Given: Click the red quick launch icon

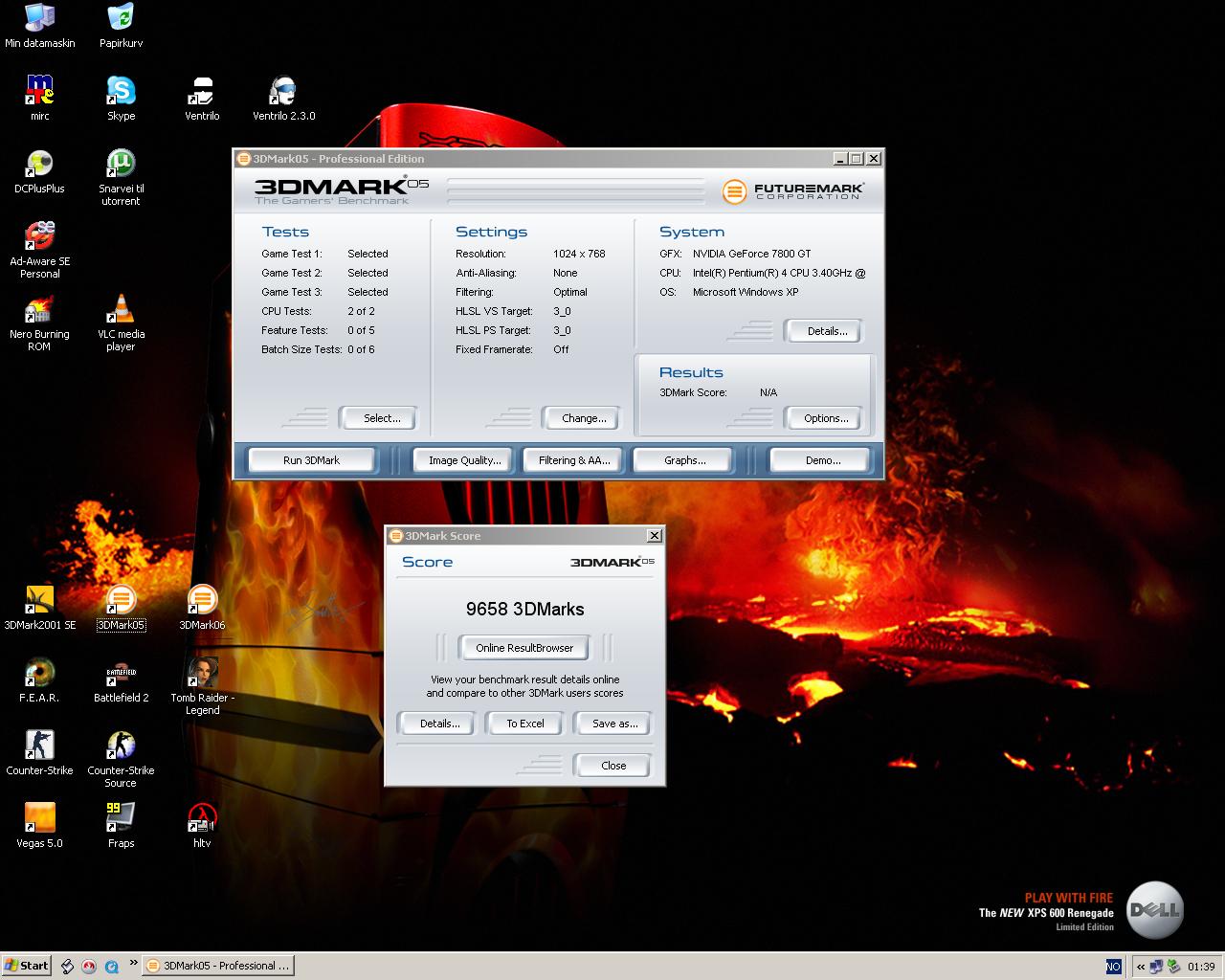Looking at the screenshot, I should [89, 967].
